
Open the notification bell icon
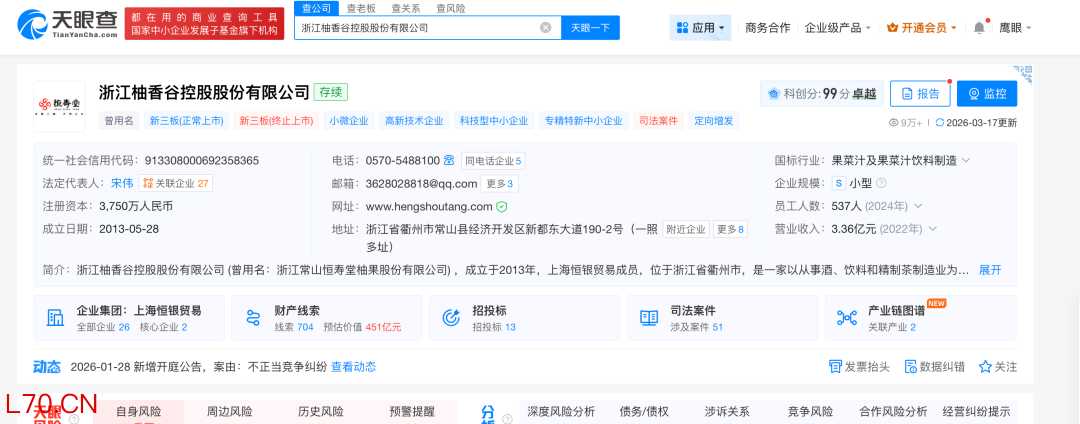pos(979,28)
